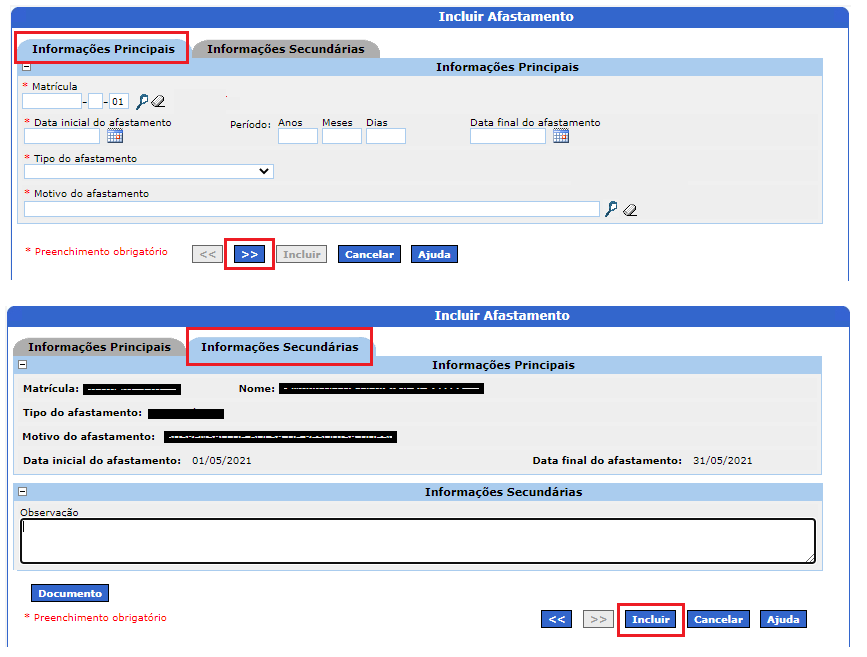Open calendar for Data inicial do afastamento
Viewport: 867px width, 657px height.
115,135
